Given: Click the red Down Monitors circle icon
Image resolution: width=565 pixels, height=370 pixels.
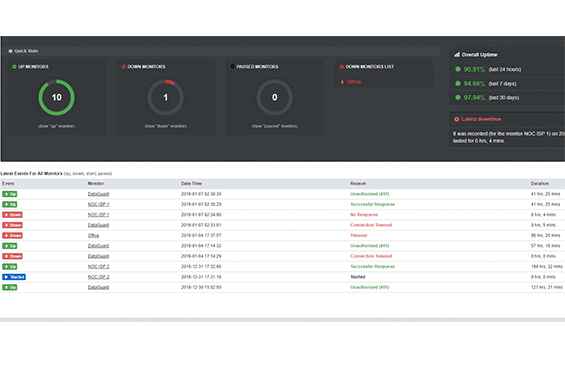Looking at the screenshot, I should pyautogui.click(x=124, y=67).
